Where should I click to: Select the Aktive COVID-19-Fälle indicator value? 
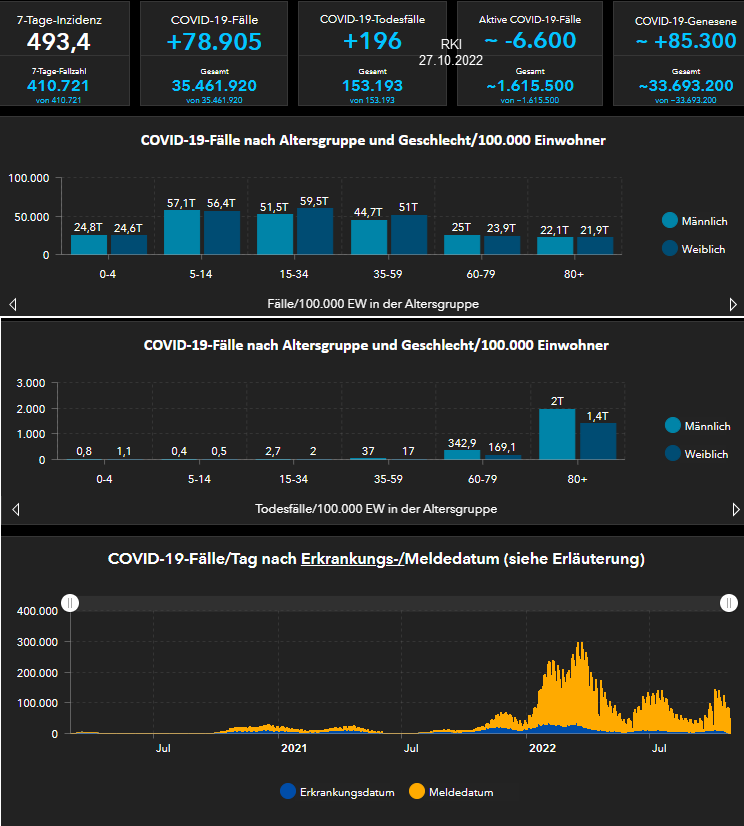point(530,41)
